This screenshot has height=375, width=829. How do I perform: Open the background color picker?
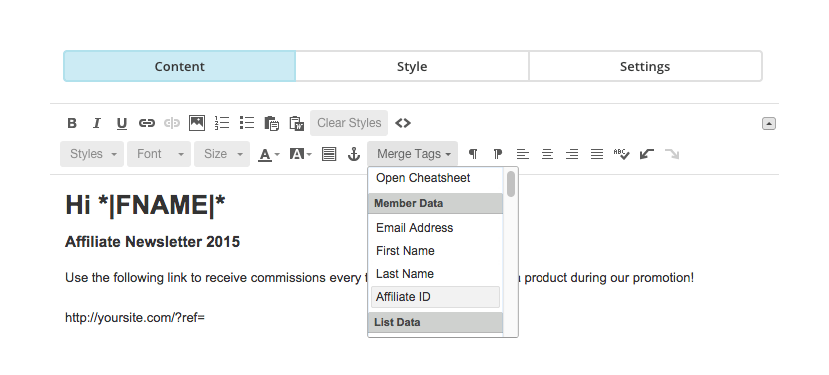tap(300, 154)
